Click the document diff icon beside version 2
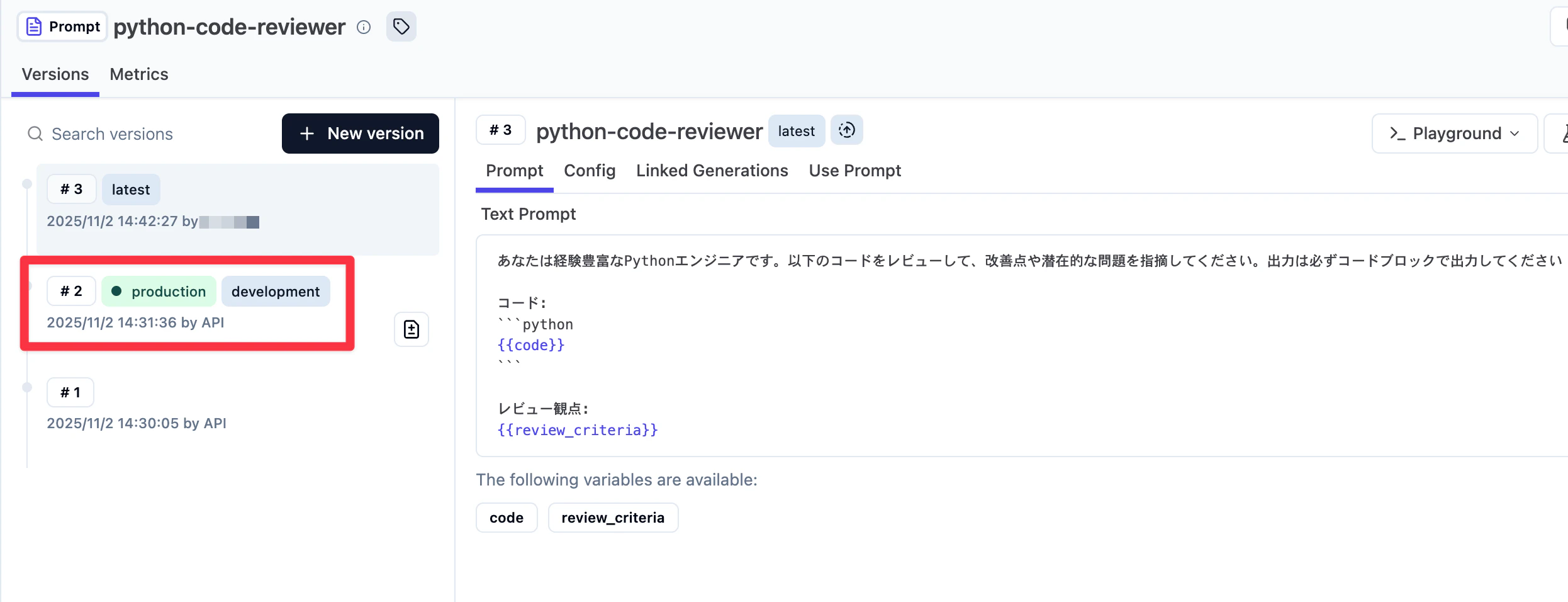 412,329
